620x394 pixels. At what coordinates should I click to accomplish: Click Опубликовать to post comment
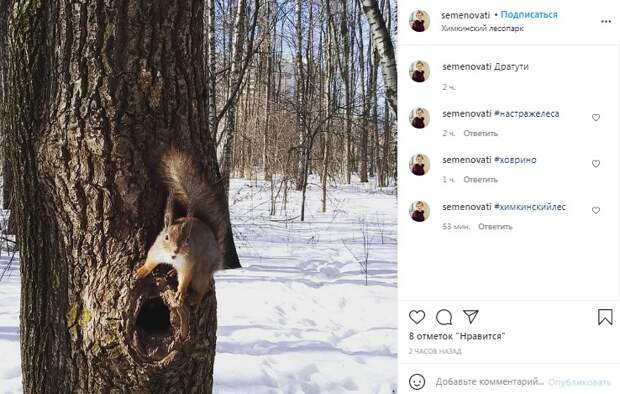tap(579, 382)
